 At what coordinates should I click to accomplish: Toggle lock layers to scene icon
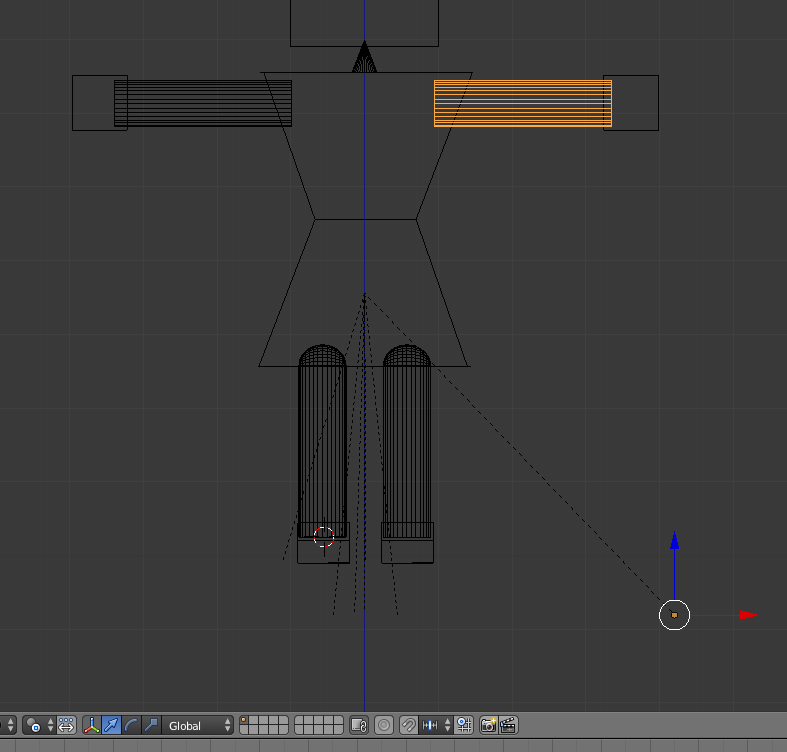click(x=360, y=725)
